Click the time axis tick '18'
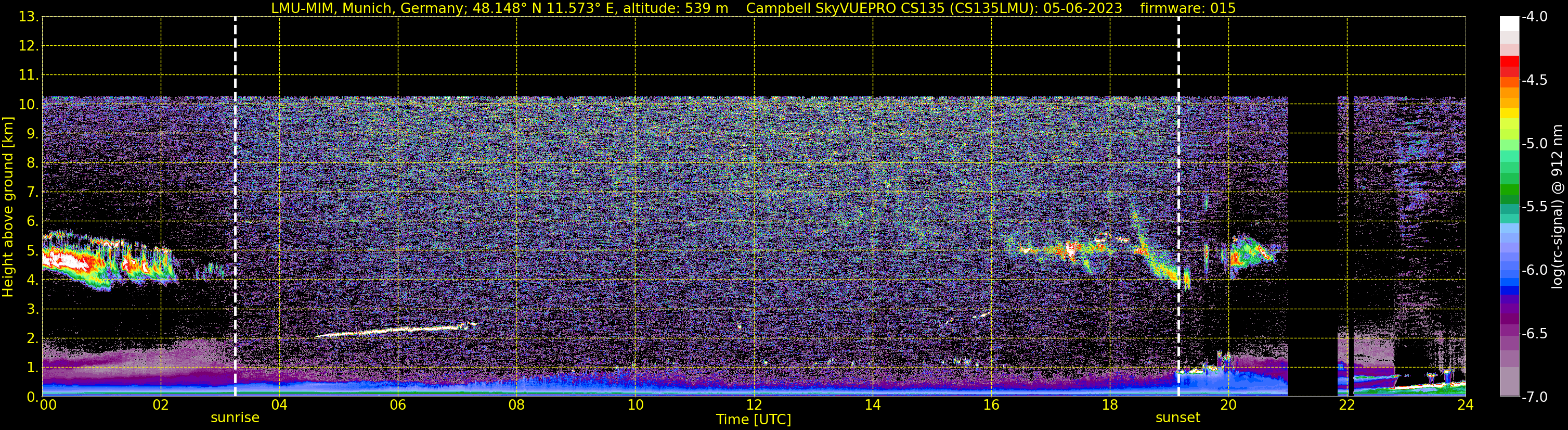This screenshot has width=1568, height=430. (1110, 405)
